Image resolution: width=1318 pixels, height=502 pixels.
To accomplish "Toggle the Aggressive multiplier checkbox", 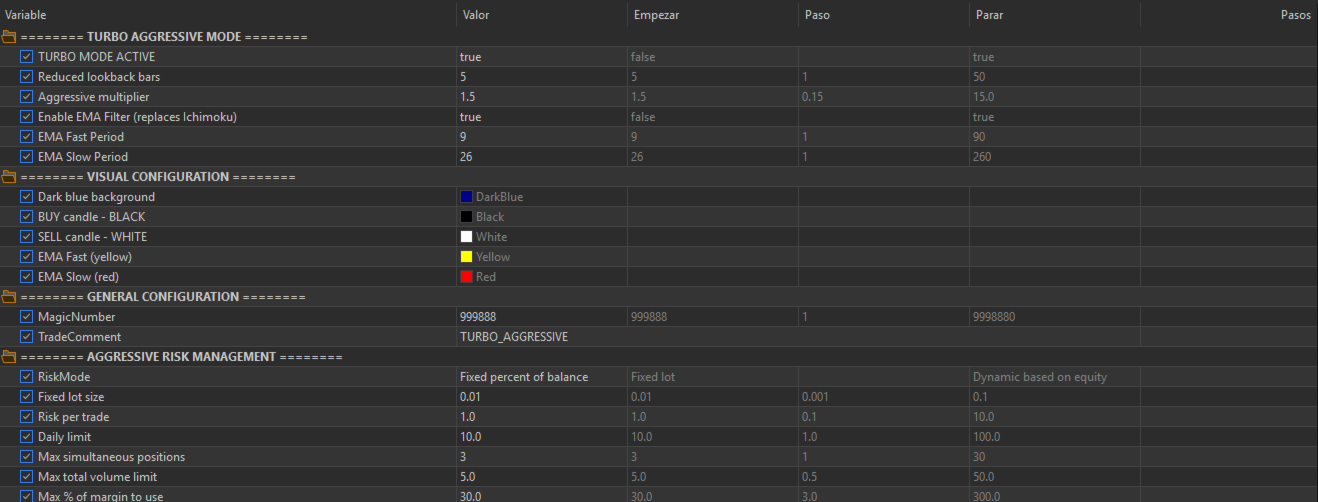I will [27, 97].
